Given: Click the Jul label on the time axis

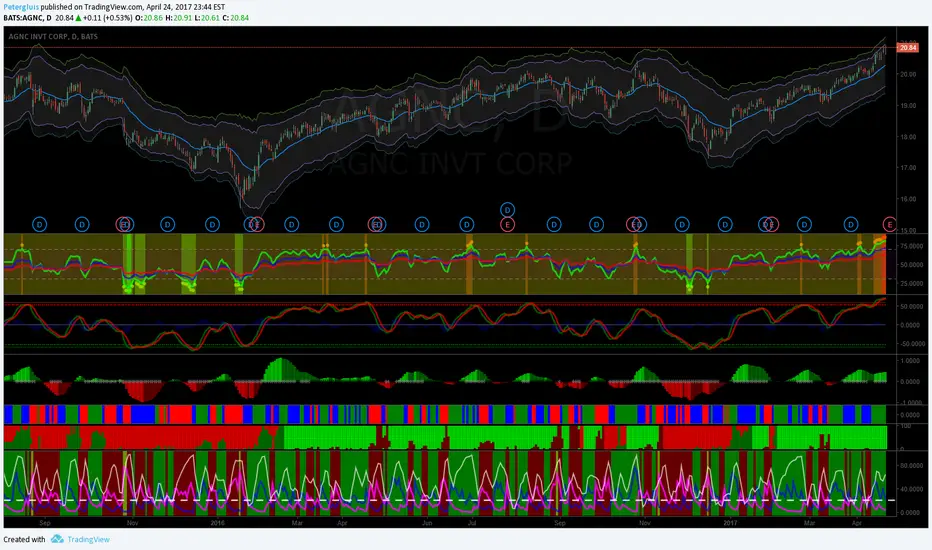Looking at the screenshot, I should click(x=472, y=523).
